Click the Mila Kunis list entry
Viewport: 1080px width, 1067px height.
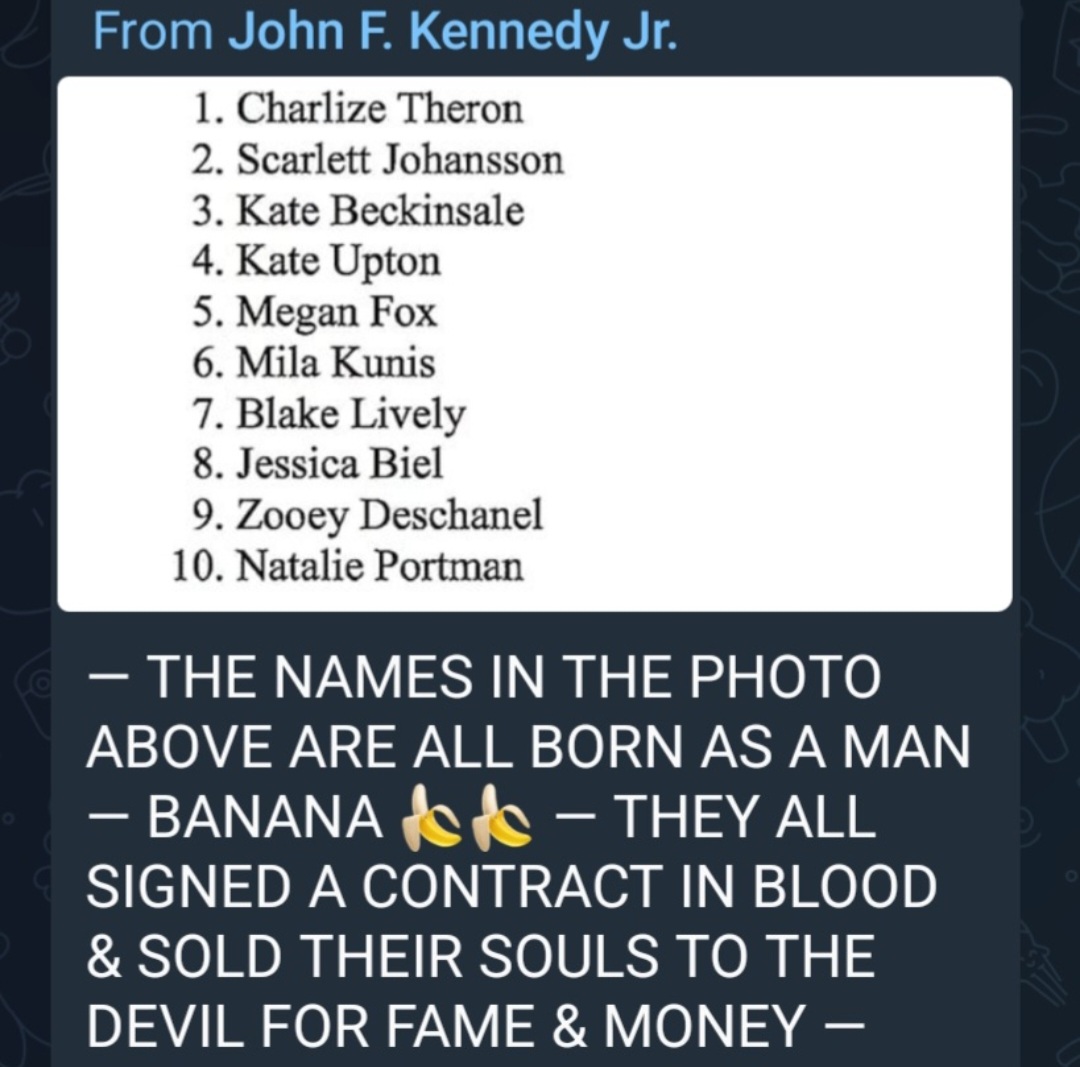point(335,363)
